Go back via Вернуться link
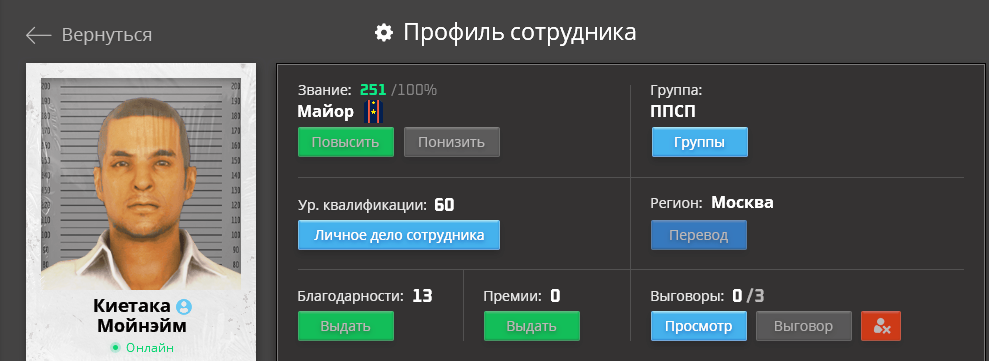 pyautogui.click(x=107, y=35)
